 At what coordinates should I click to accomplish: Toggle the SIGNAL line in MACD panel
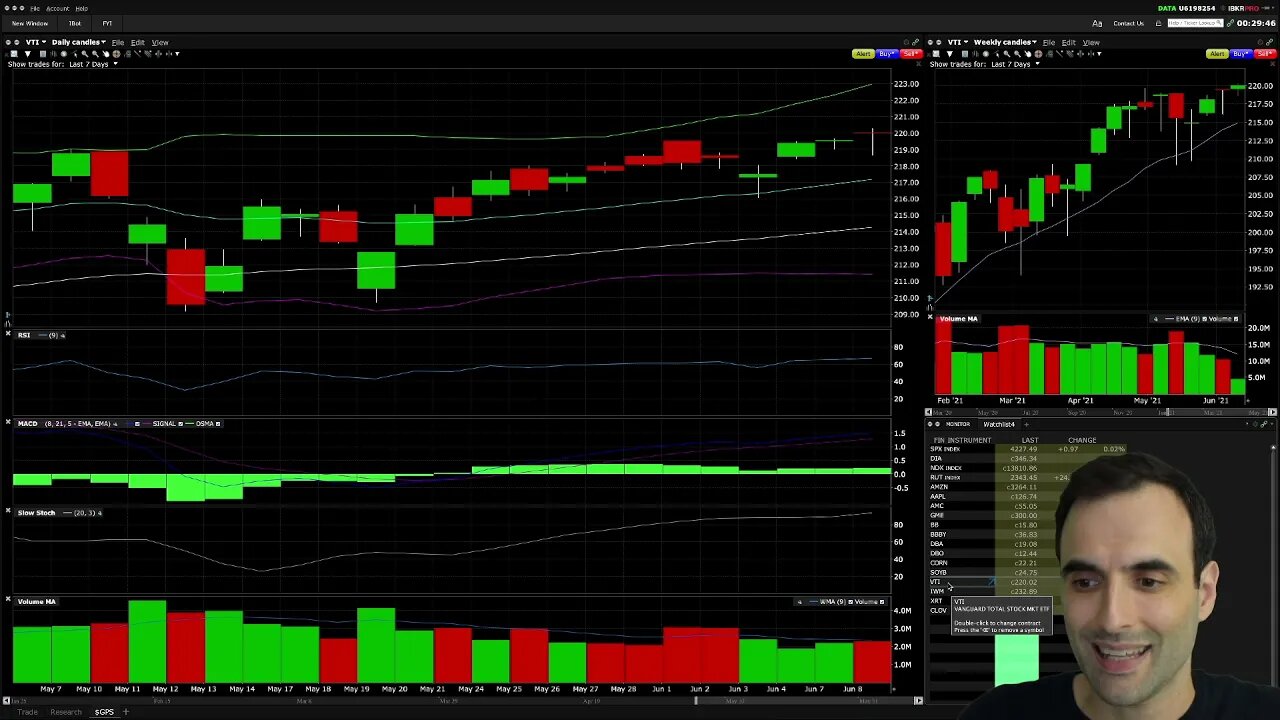tap(181, 424)
